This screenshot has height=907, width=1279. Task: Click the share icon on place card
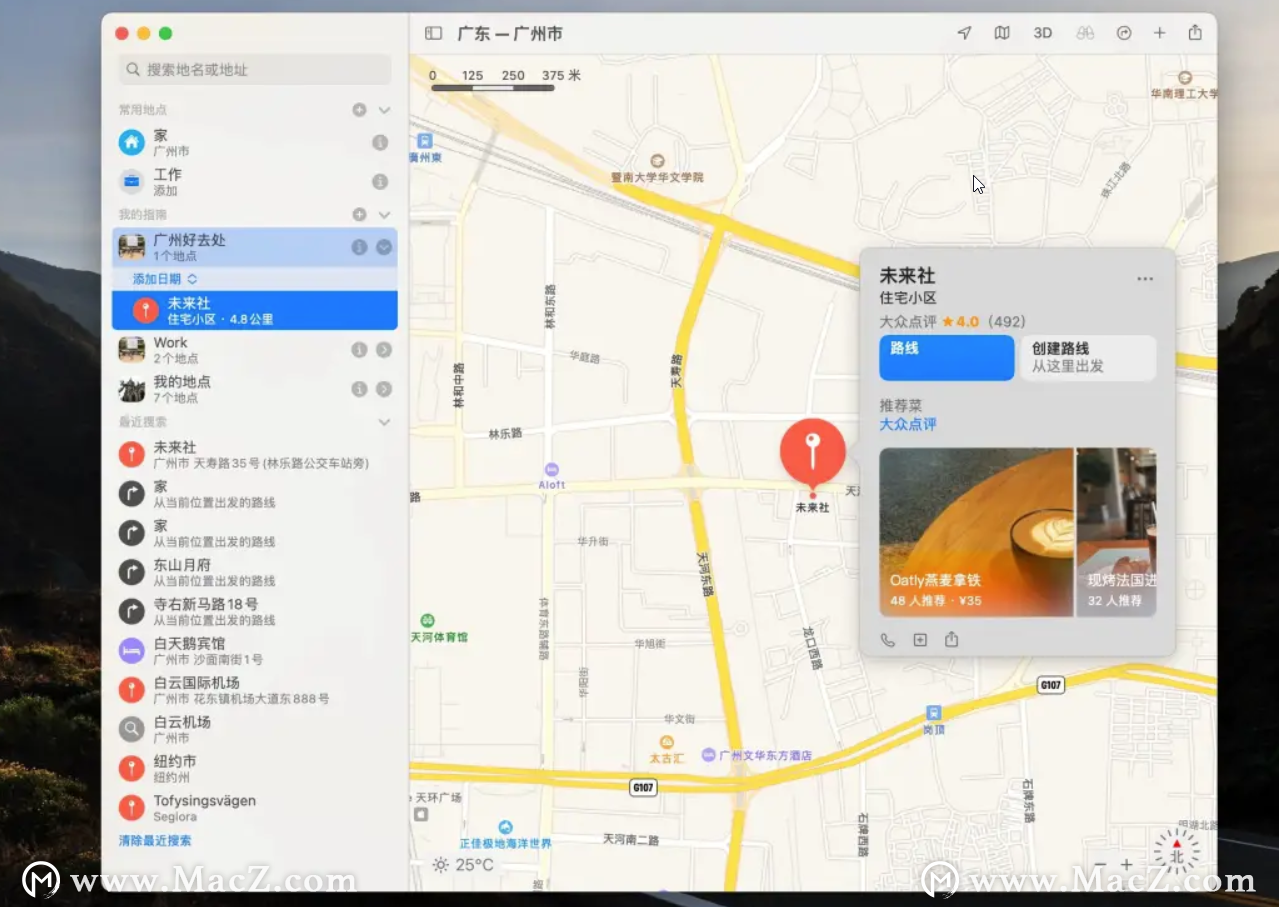(x=952, y=639)
